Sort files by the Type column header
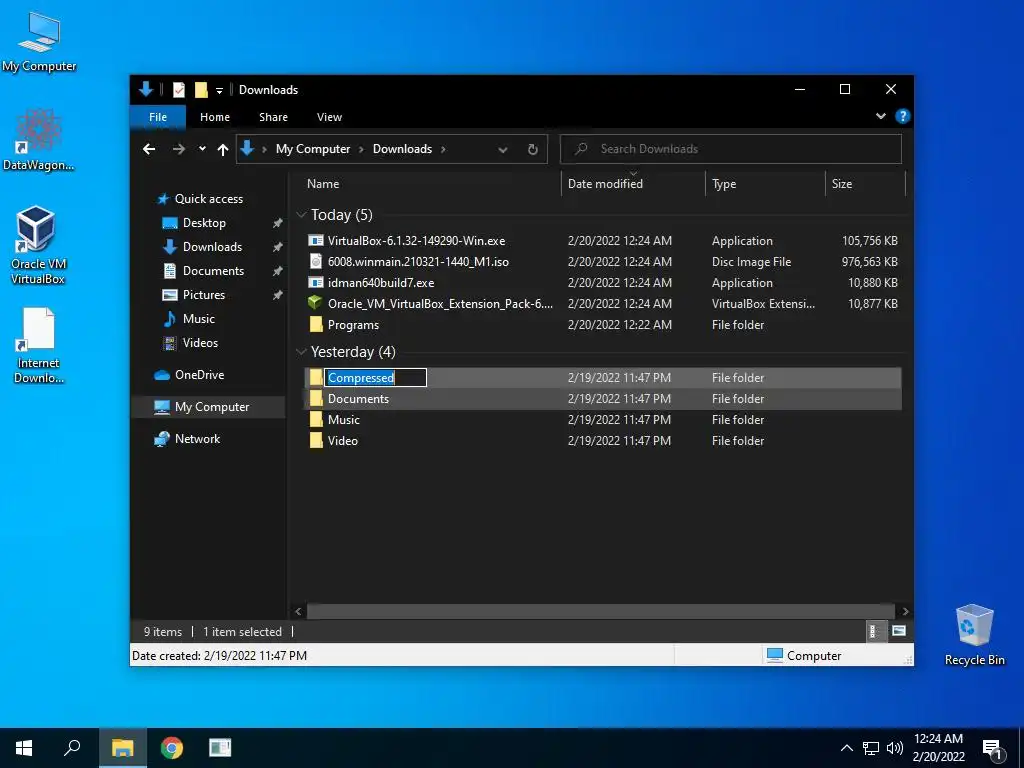This screenshot has width=1024, height=768. tap(765, 184)
